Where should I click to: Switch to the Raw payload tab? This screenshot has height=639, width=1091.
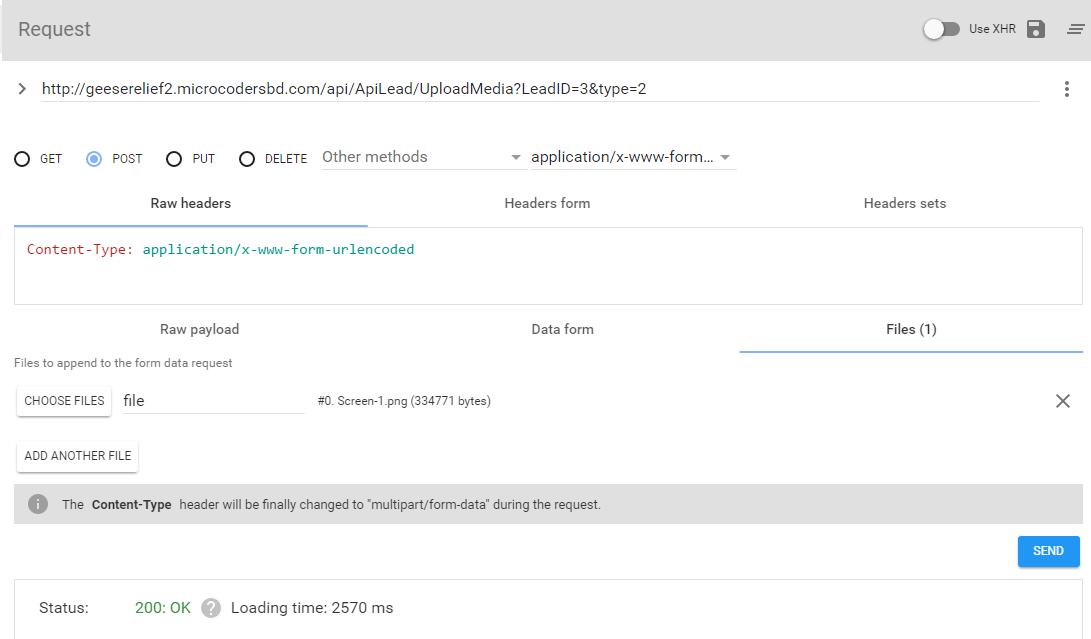pyautogui.click(x=199, y=329)
